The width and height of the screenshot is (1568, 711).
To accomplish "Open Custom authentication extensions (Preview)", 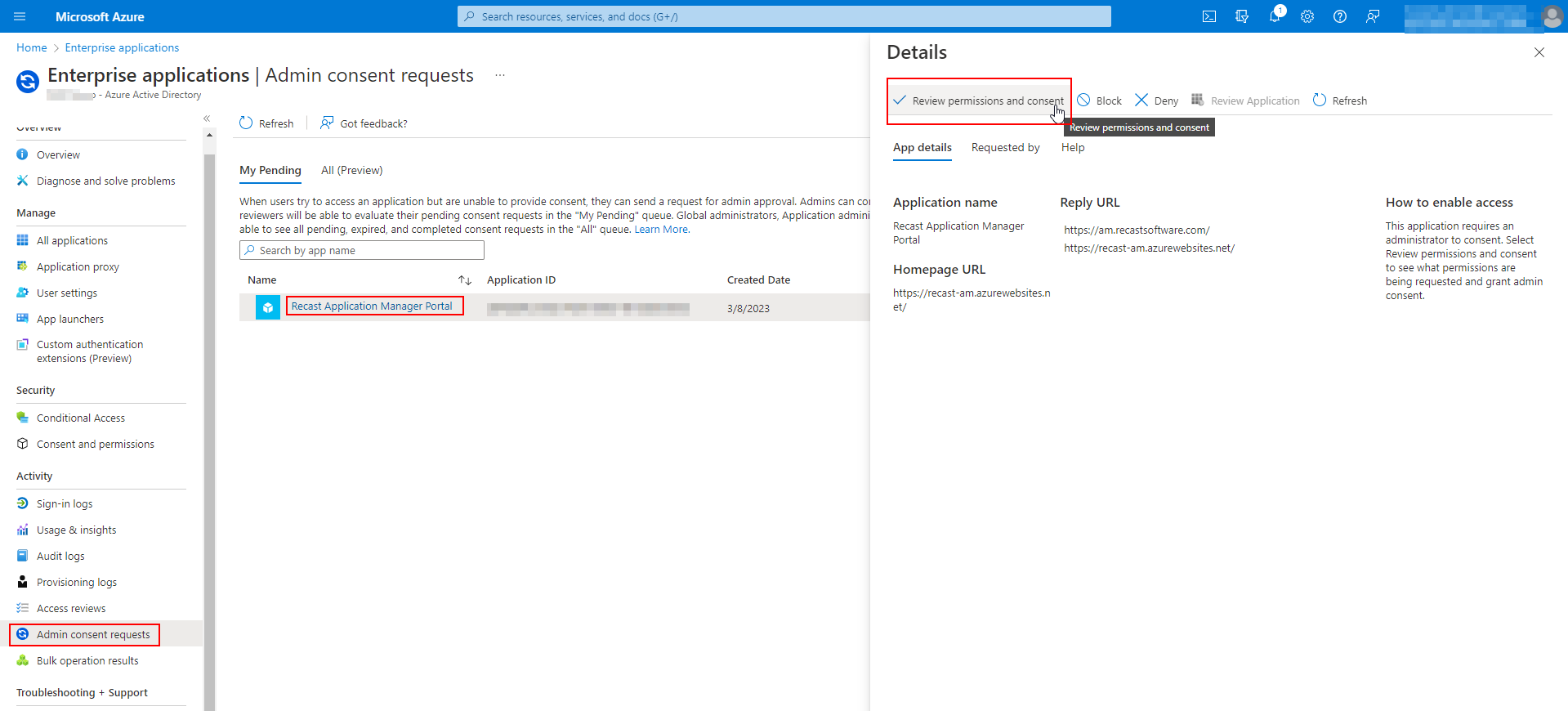I will pyautogui.click(x=89, y=351).
